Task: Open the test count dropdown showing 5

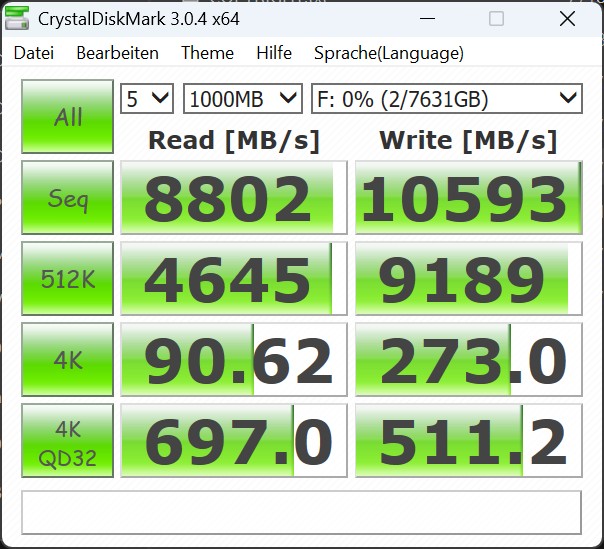Action: coord(147,98)
